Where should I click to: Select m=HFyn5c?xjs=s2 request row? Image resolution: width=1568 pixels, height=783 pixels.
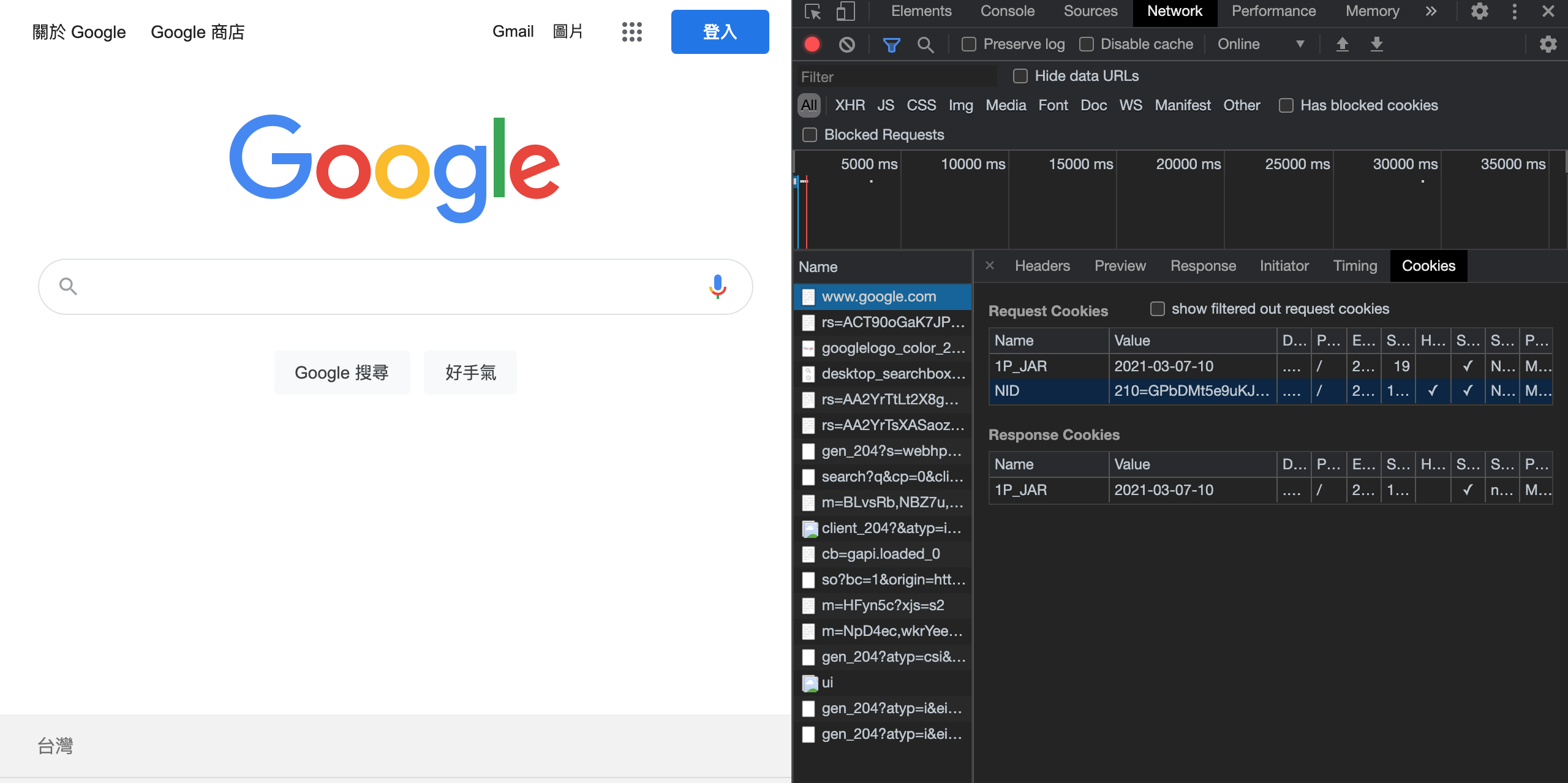pyautogui.click(x=883, y=605)
